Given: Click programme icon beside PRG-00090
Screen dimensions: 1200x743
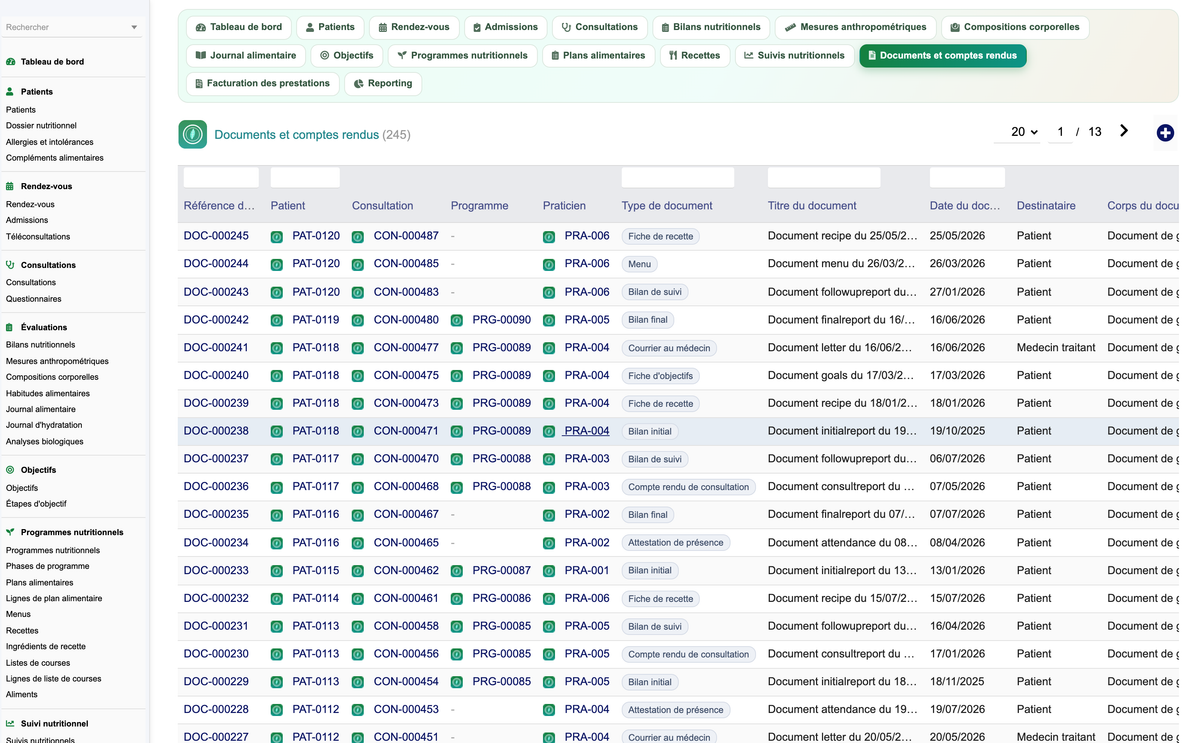Looking at the screenshot, I should point(457,320).
